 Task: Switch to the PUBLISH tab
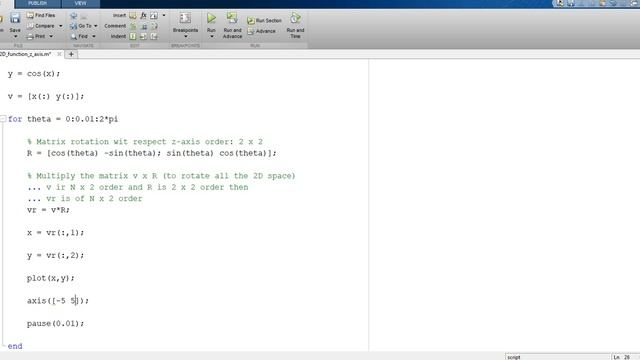[x=38, y=3]
